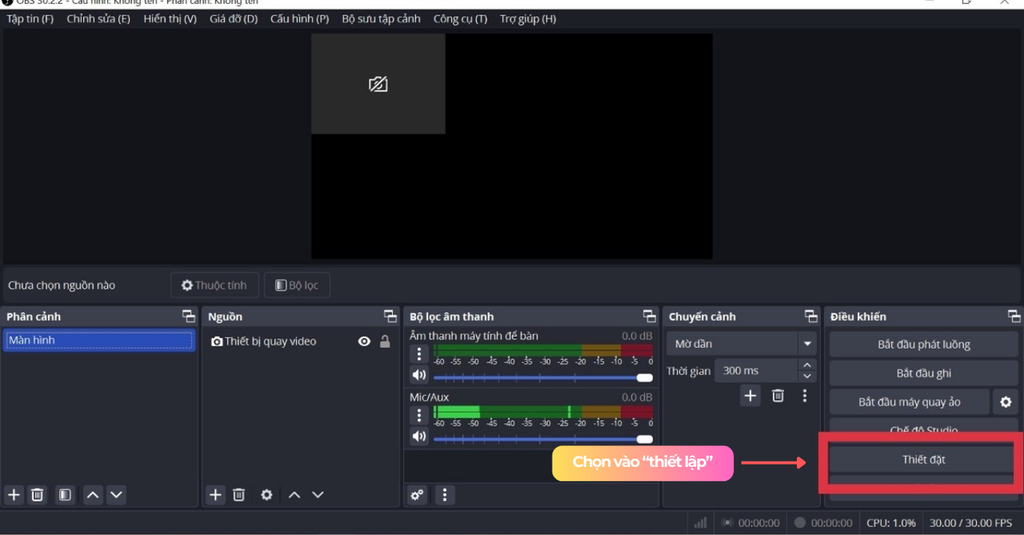The width and height of the screenshot is (1024, 535).
Task: Click Bắt đầu máy quay ảo button
Action: pos(909,402)
